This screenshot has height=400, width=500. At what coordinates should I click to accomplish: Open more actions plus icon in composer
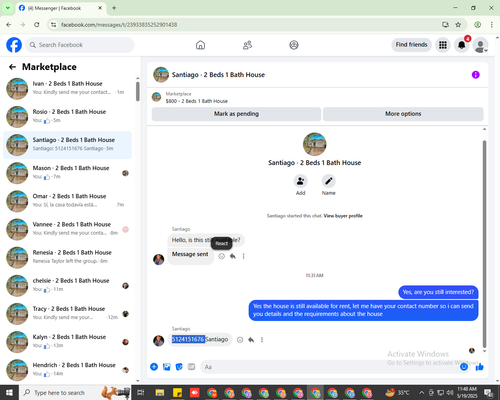154,367
